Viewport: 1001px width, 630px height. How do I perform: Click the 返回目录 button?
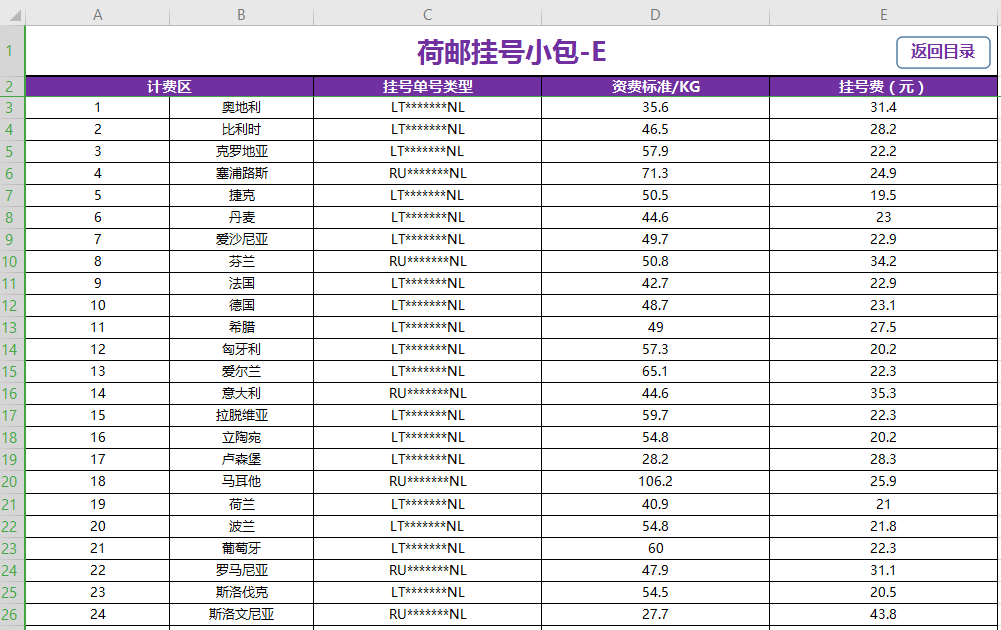tap(942, 52)
